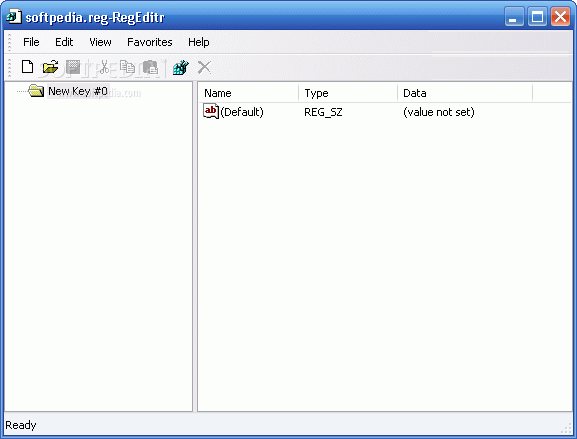Click the registry cubes toolbar icon
Image resolution: width=577 pixels, height=439 pixels.
(181, 67)
